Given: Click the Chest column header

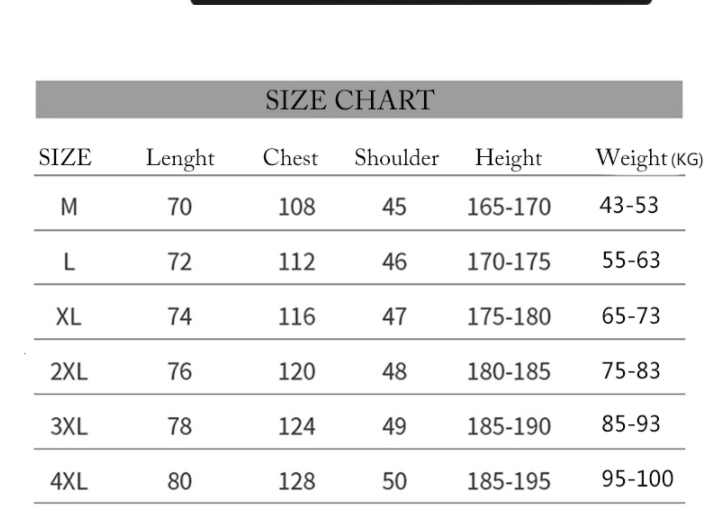Looking at the screenshot, I should (290, 158).
